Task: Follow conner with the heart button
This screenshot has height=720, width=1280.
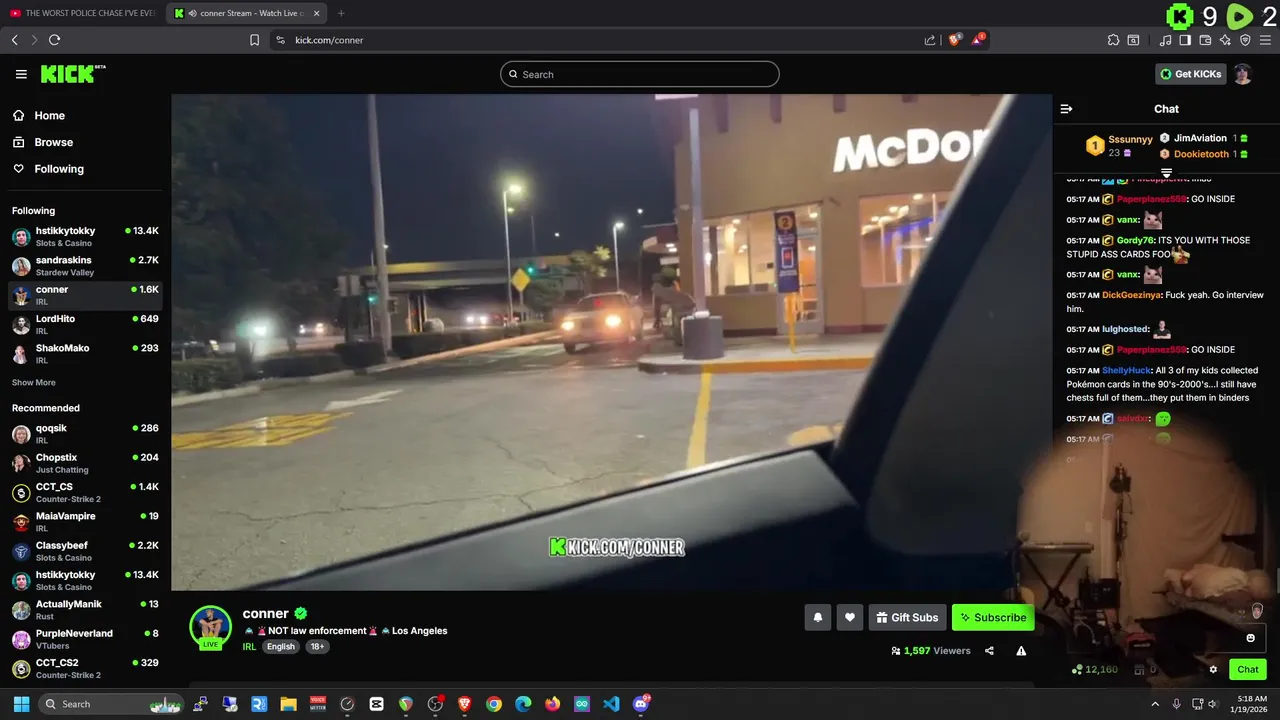Action: (849, 618)
